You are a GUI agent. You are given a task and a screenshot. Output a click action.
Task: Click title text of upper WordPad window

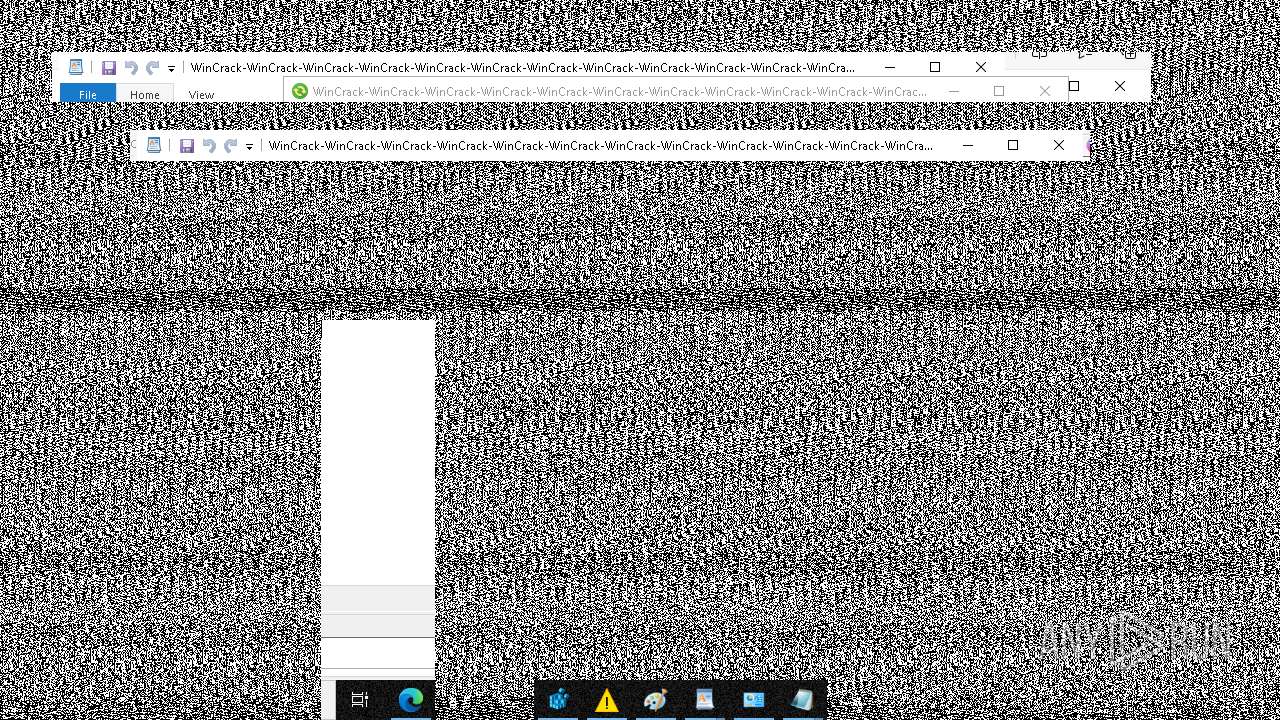click(x=523, y=68)
